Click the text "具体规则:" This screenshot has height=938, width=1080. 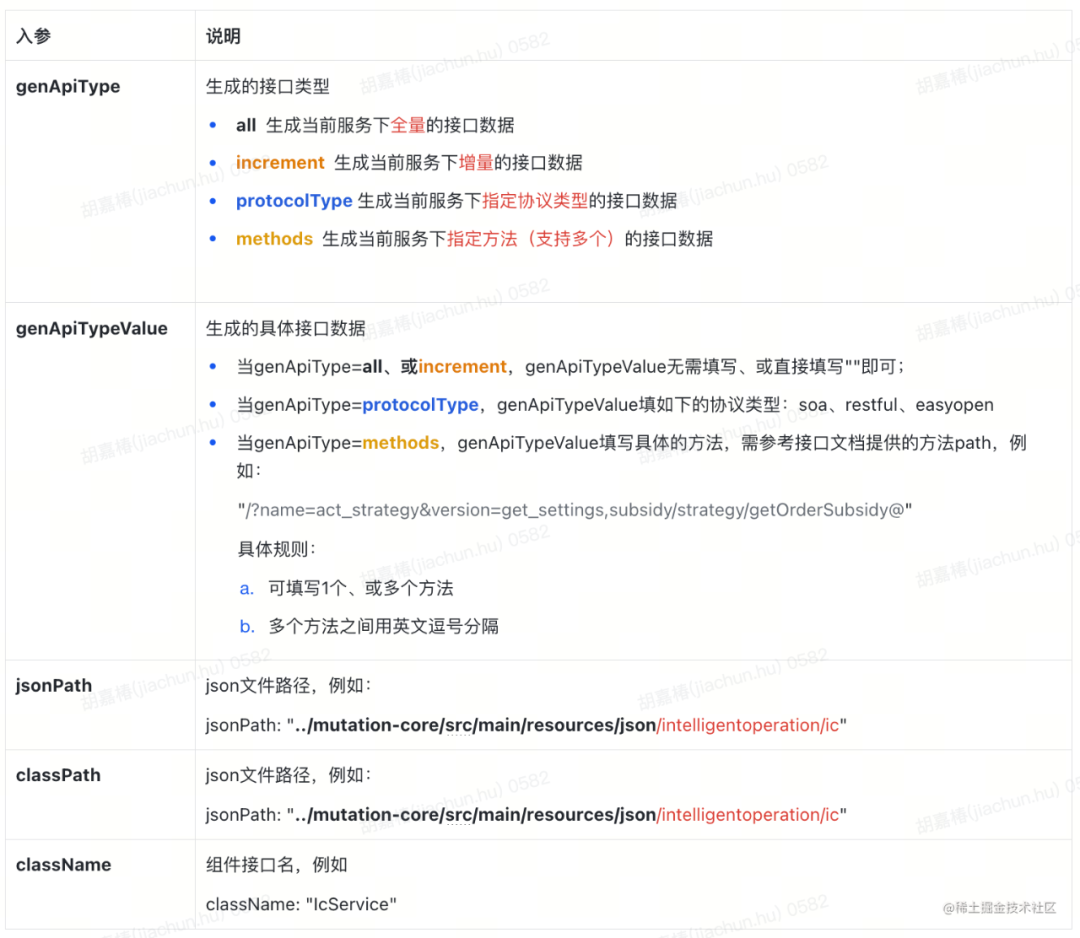[277, 549]
